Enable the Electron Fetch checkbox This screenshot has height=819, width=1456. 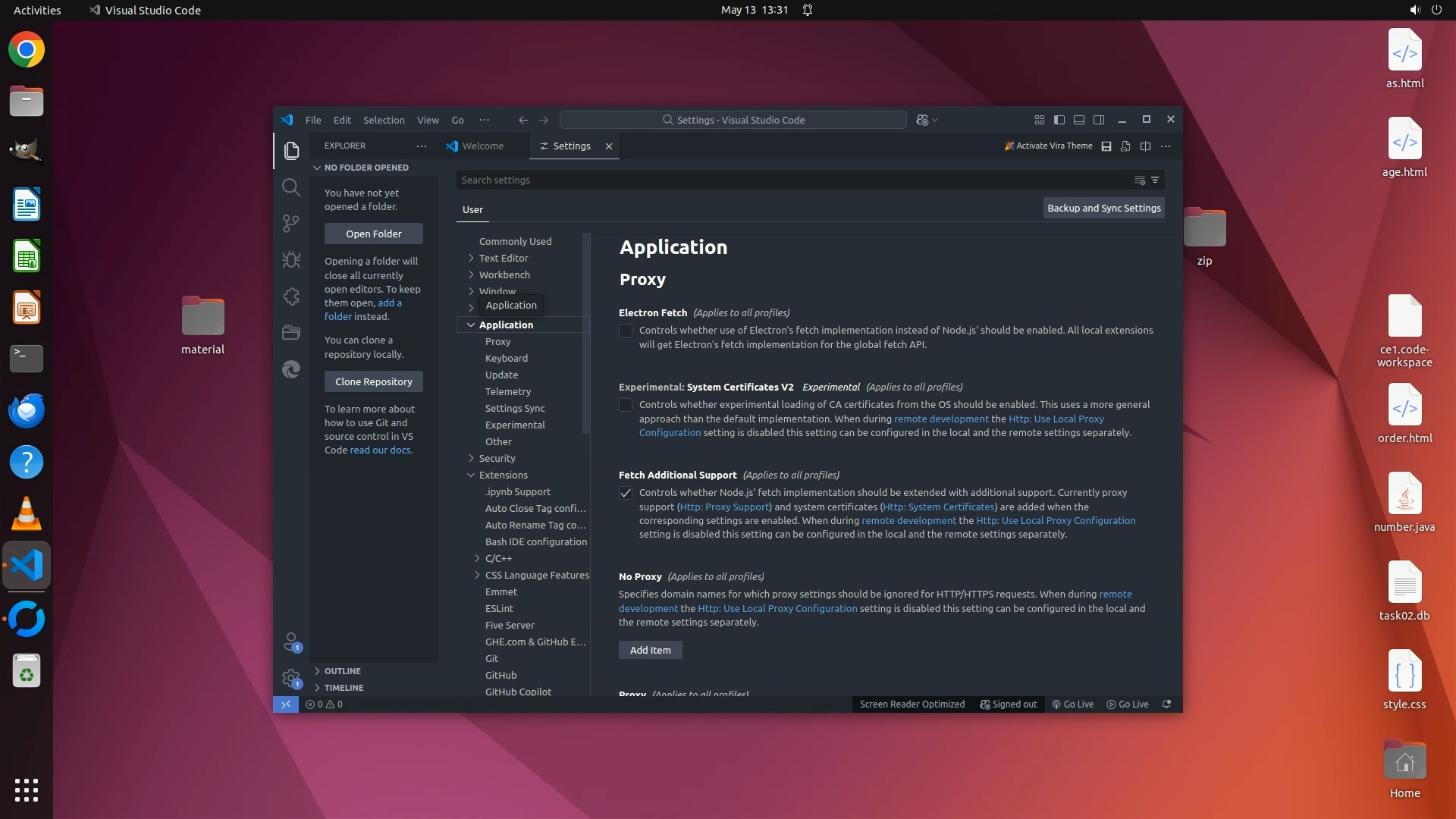(626, 331)
